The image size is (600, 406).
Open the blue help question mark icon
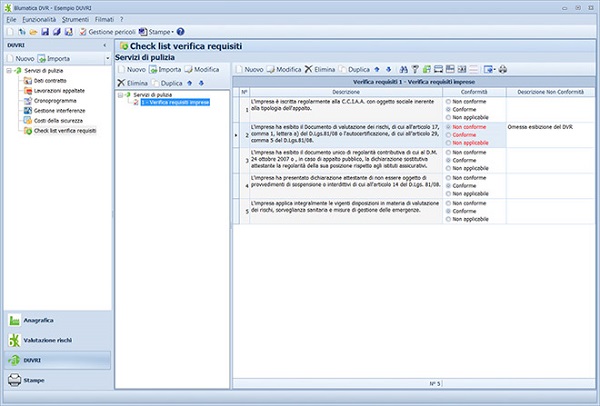(x=180, y=32)
